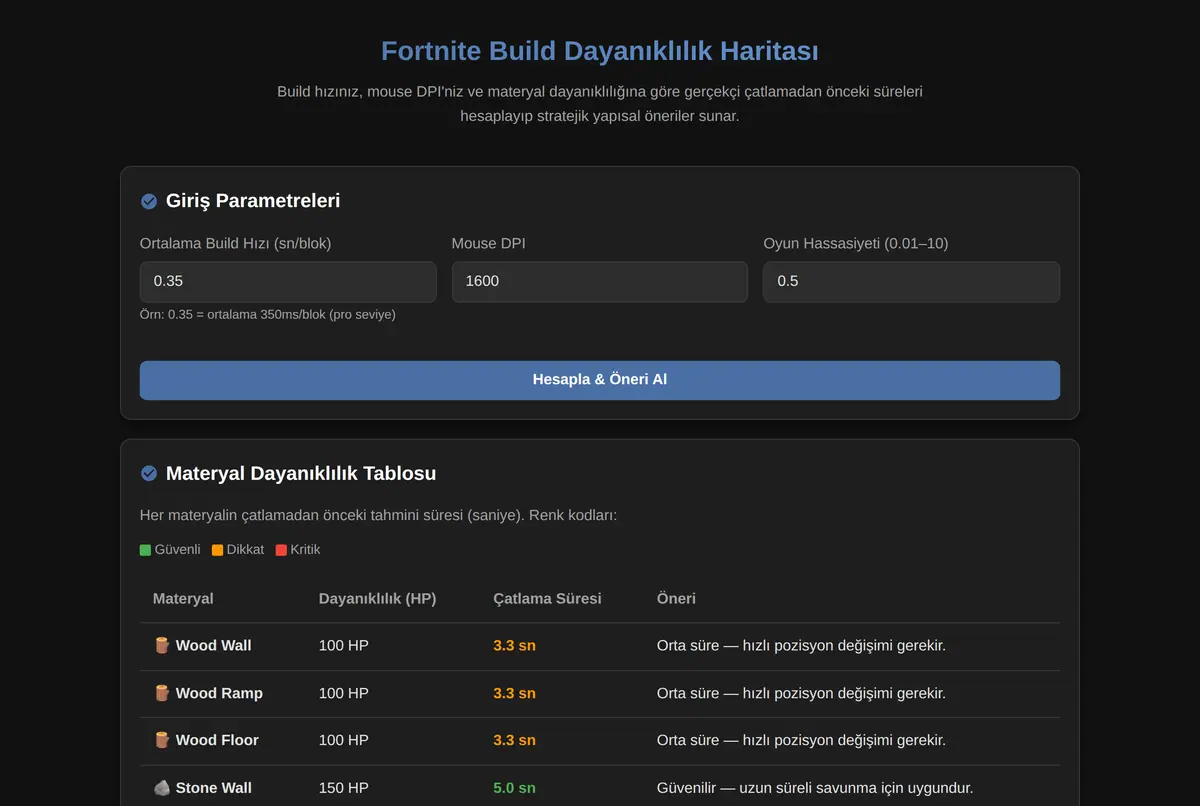Click the Materyal column header
The height and width of the screenshot is (806, 1200).
183,598
